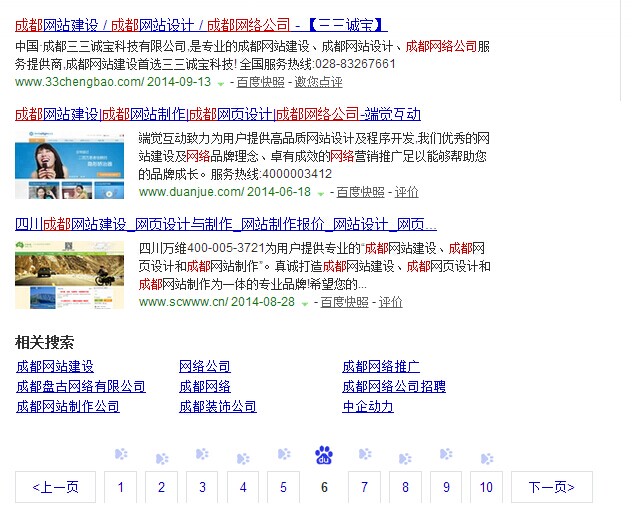Open 百度快照 for the duanjue result
Screen dimensions: 632x514
(360, 192)
